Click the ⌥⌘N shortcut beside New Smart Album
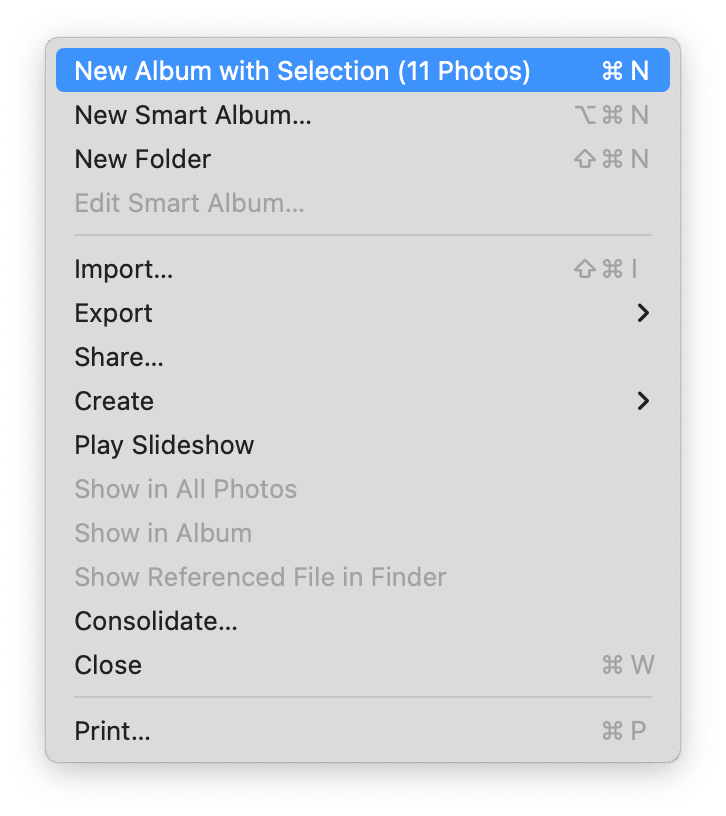Image resolution: width=726 pixels, height=816 pixels. (611, 115)
